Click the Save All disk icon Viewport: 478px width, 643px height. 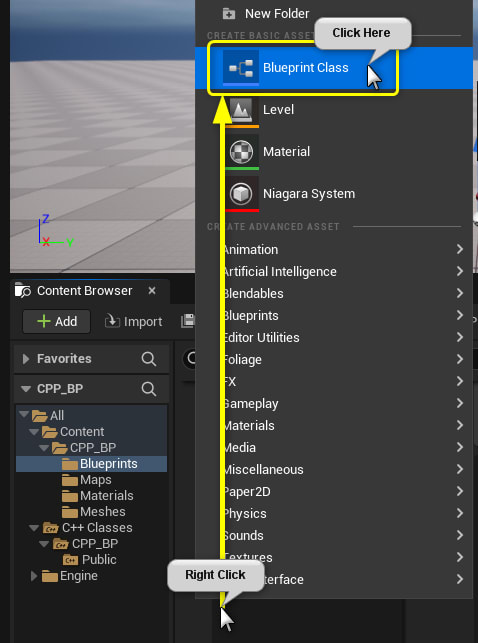(188, 321)
